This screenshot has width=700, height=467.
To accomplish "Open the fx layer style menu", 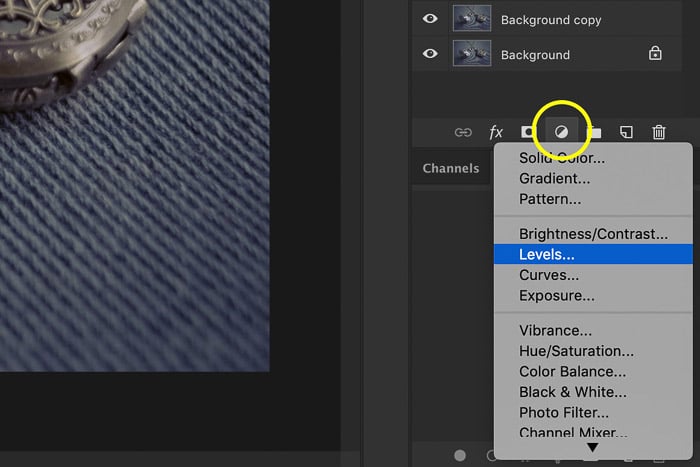I will [x=495, y=132].
